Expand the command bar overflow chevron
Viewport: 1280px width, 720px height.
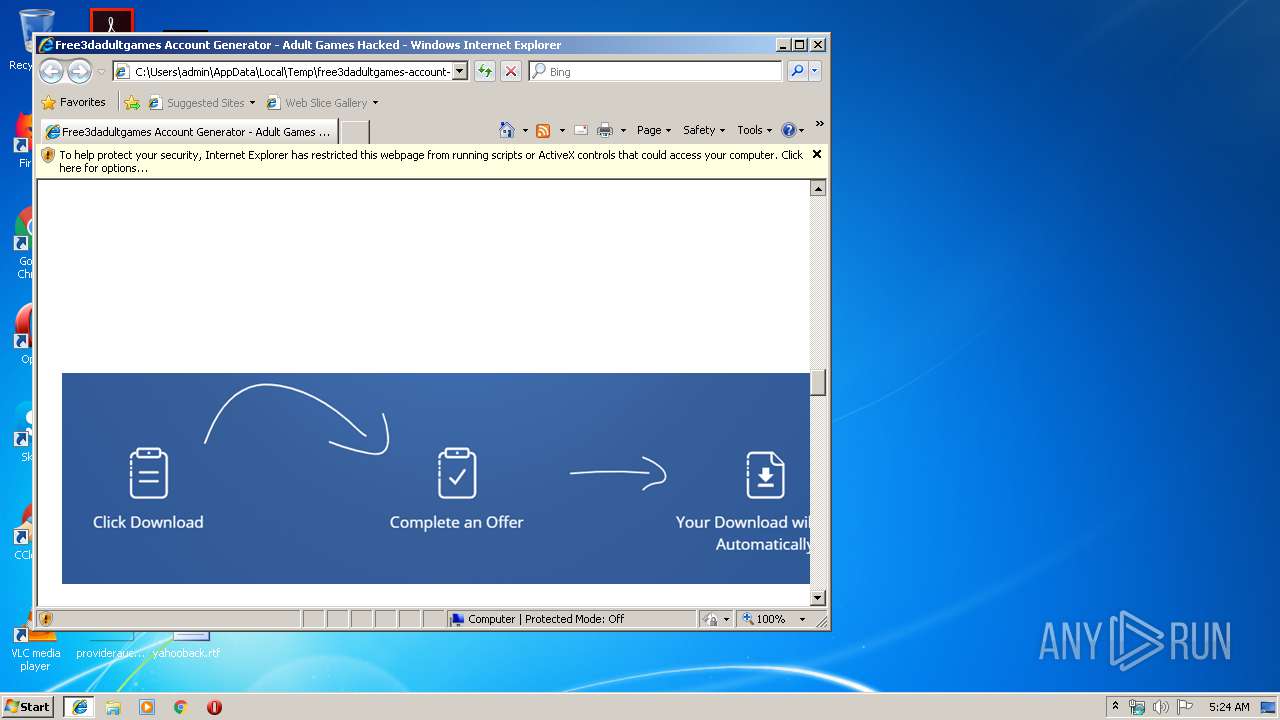tap(819, 125)
